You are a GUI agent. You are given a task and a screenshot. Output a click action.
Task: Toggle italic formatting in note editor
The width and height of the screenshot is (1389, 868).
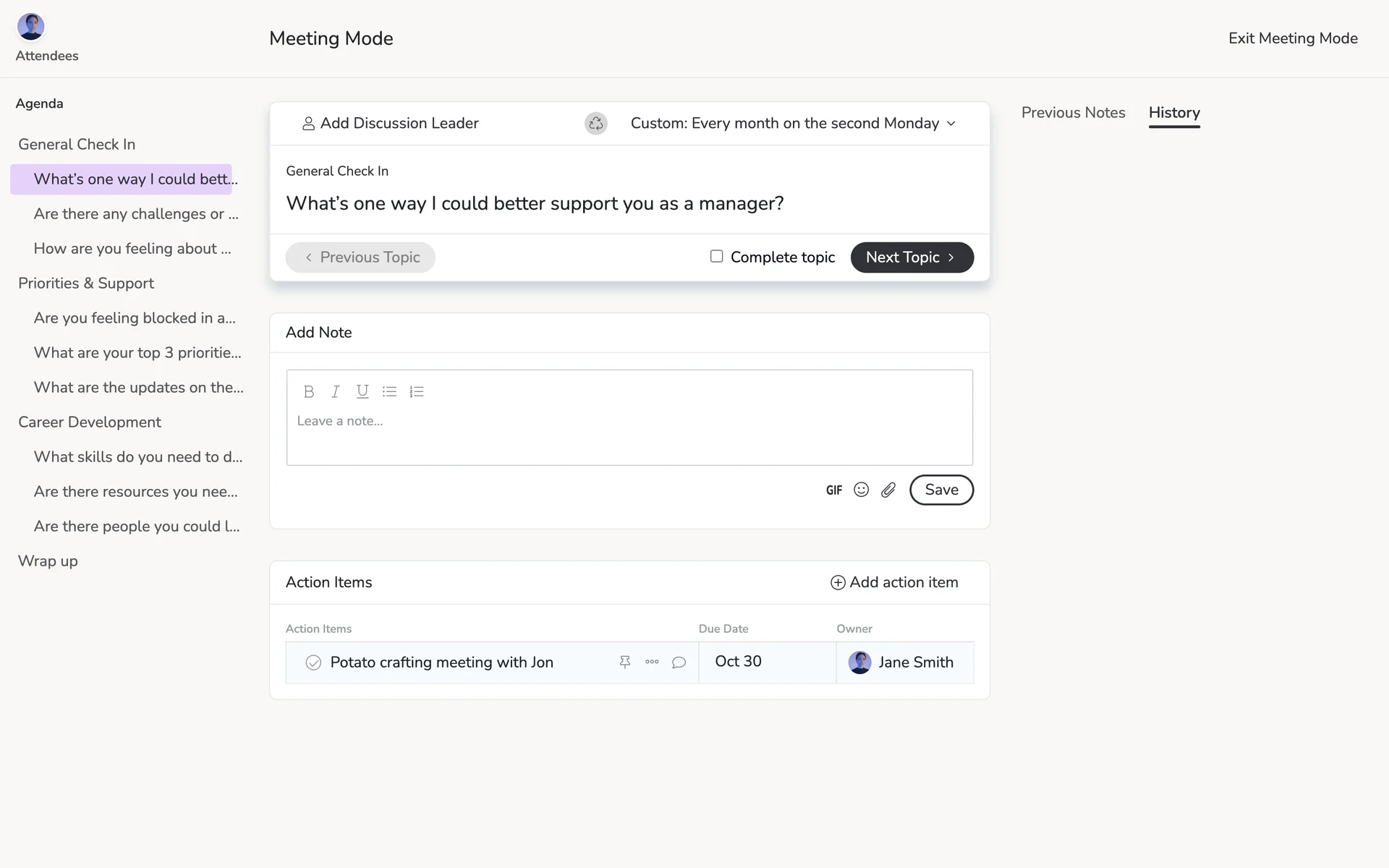[x=335, y=391]
